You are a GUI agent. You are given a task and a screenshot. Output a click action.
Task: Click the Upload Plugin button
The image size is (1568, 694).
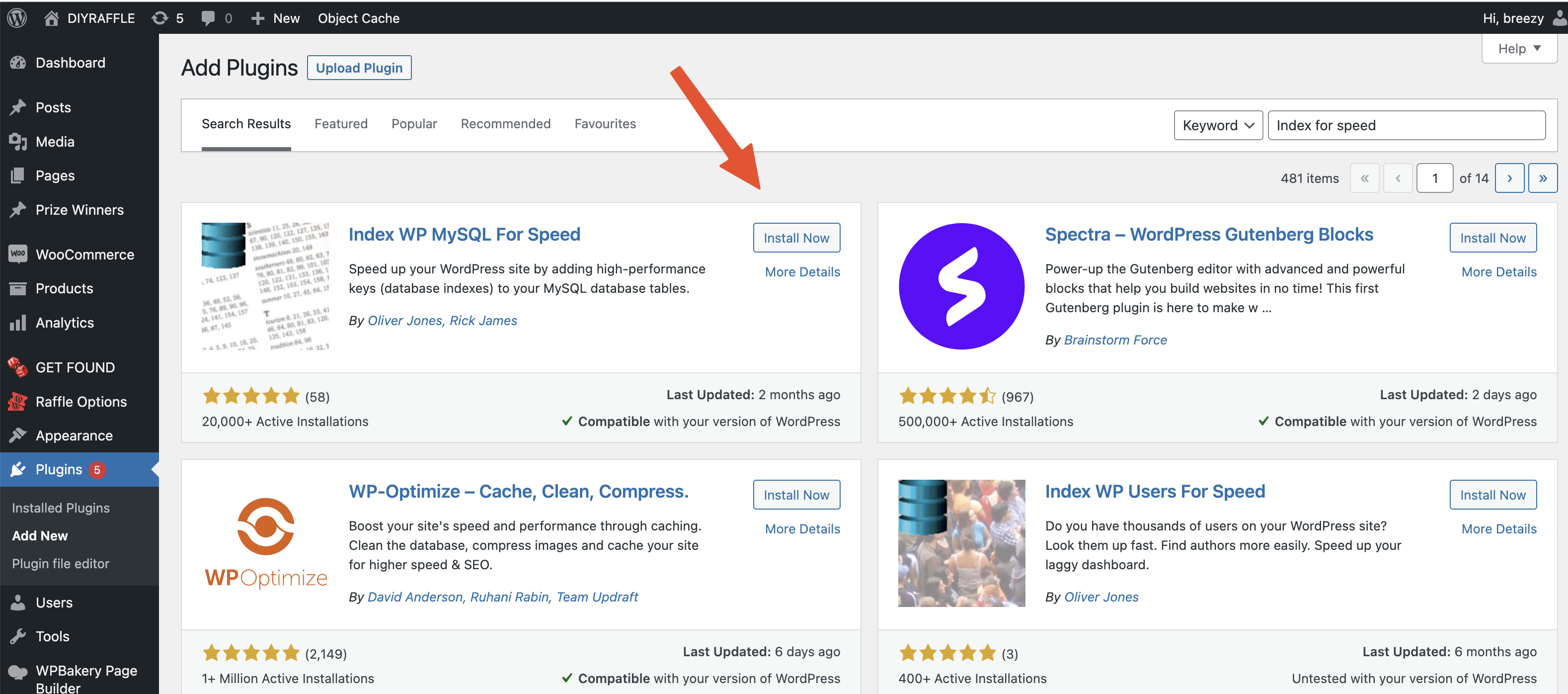[x=359, y=68]
